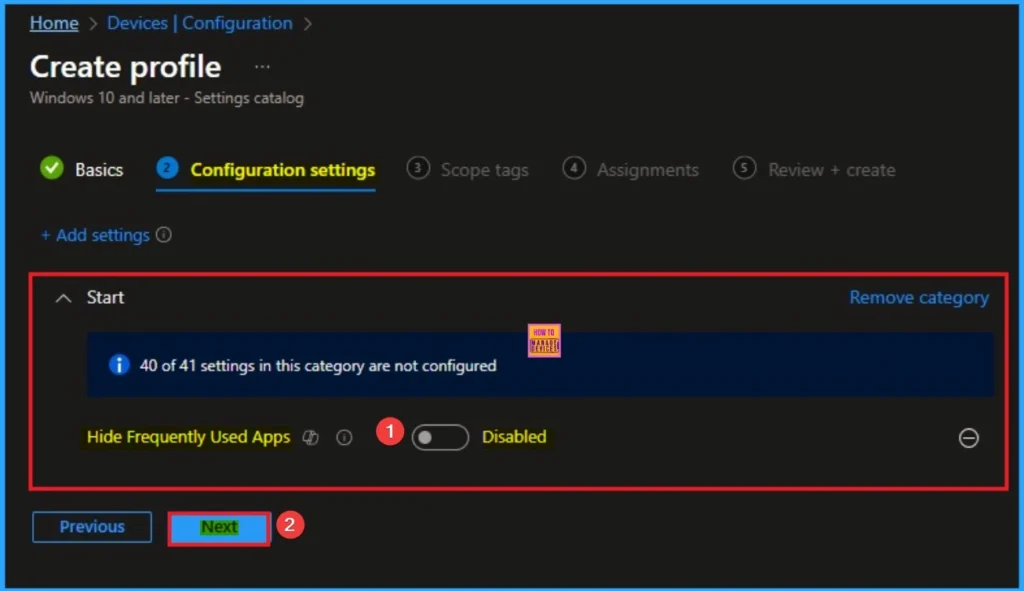Click '40 of 41 settings' banner text
Viewport: 1024px width, 591px height.
coord(318,366)
